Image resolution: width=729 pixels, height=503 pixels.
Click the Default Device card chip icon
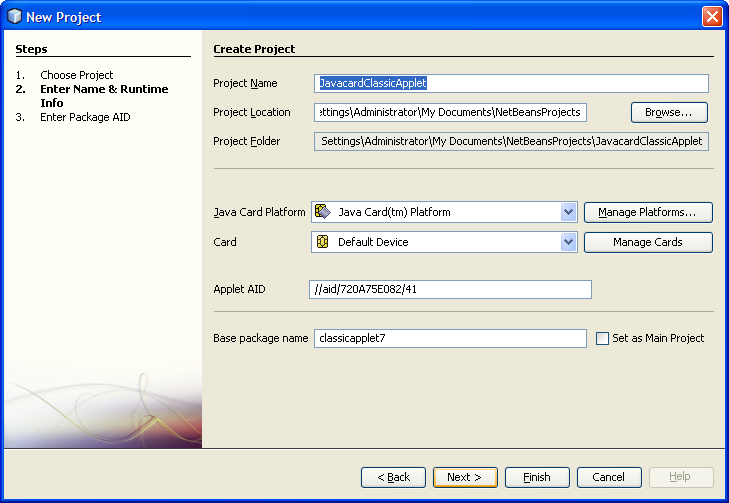click(x=323, y=242)
